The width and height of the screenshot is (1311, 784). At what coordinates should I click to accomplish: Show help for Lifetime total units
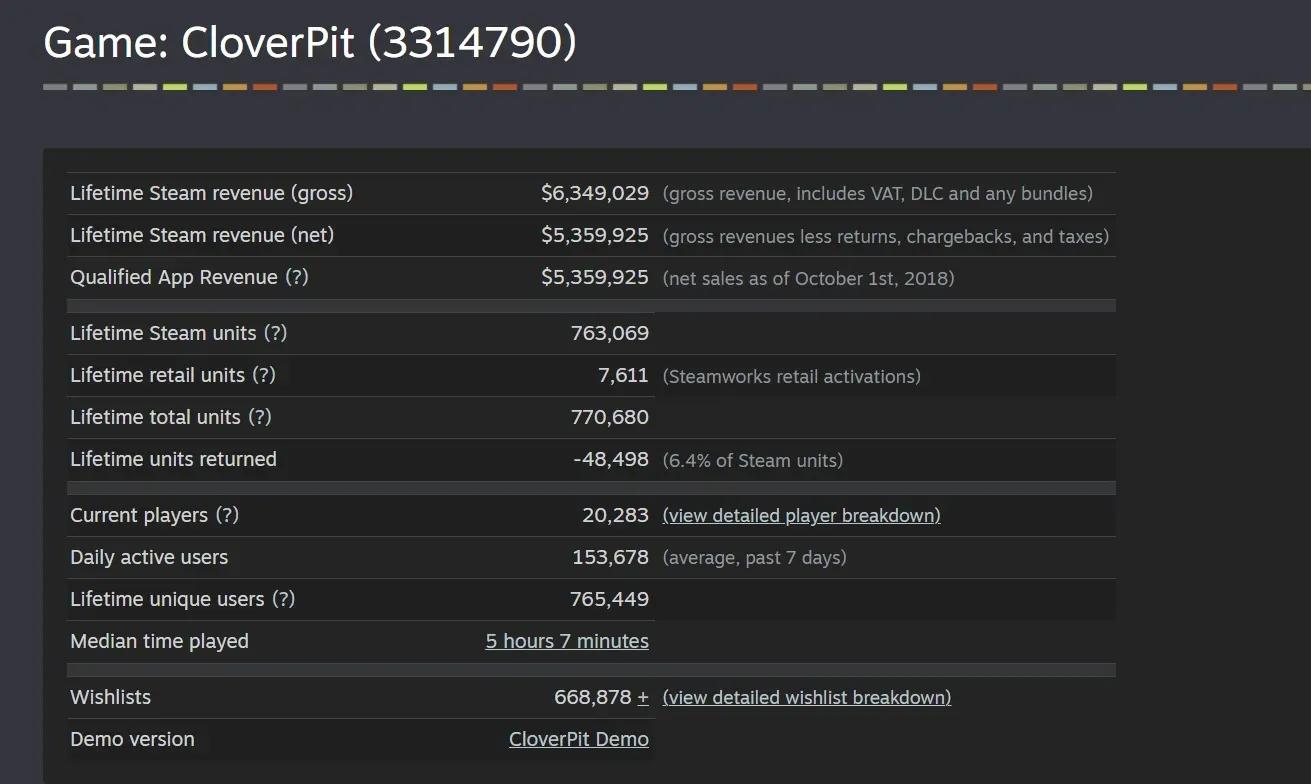(x=260, y=417)
